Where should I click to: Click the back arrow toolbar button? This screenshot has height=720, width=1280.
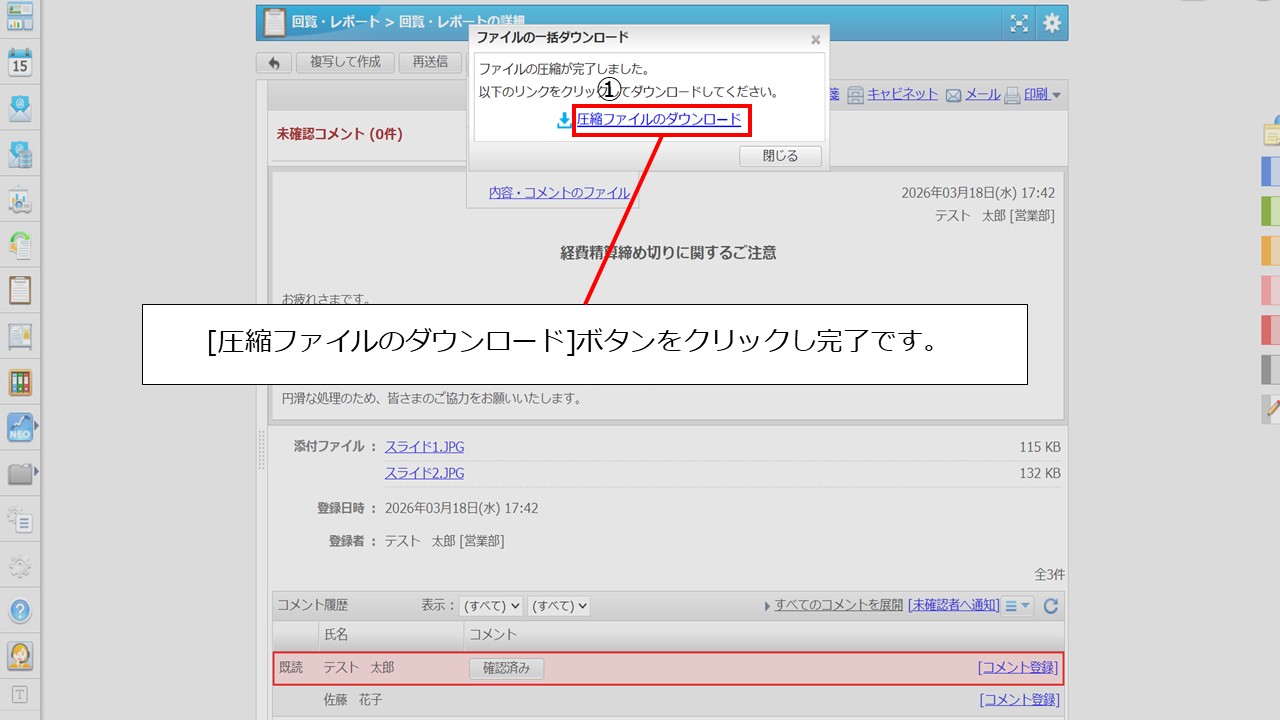[x=274, y=63]
